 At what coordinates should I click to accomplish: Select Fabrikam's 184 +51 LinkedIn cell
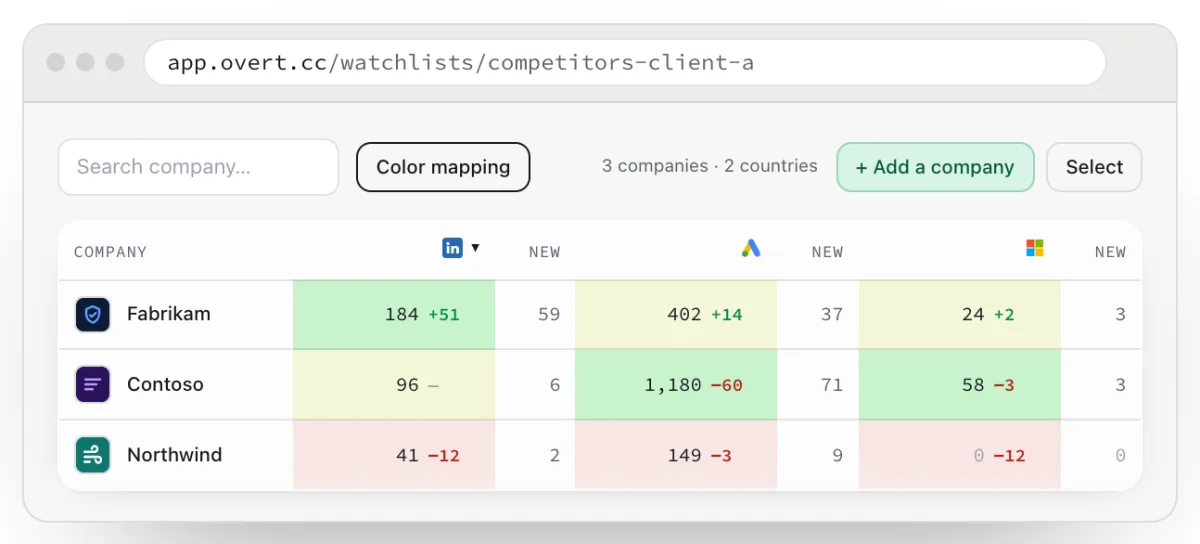click(394, 314)
